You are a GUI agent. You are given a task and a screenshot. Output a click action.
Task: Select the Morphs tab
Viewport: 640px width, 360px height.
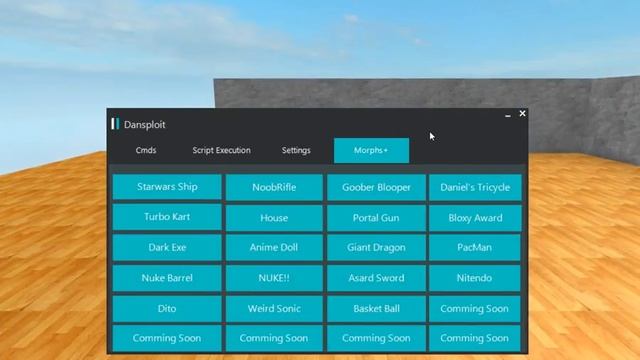pos(371,151)
